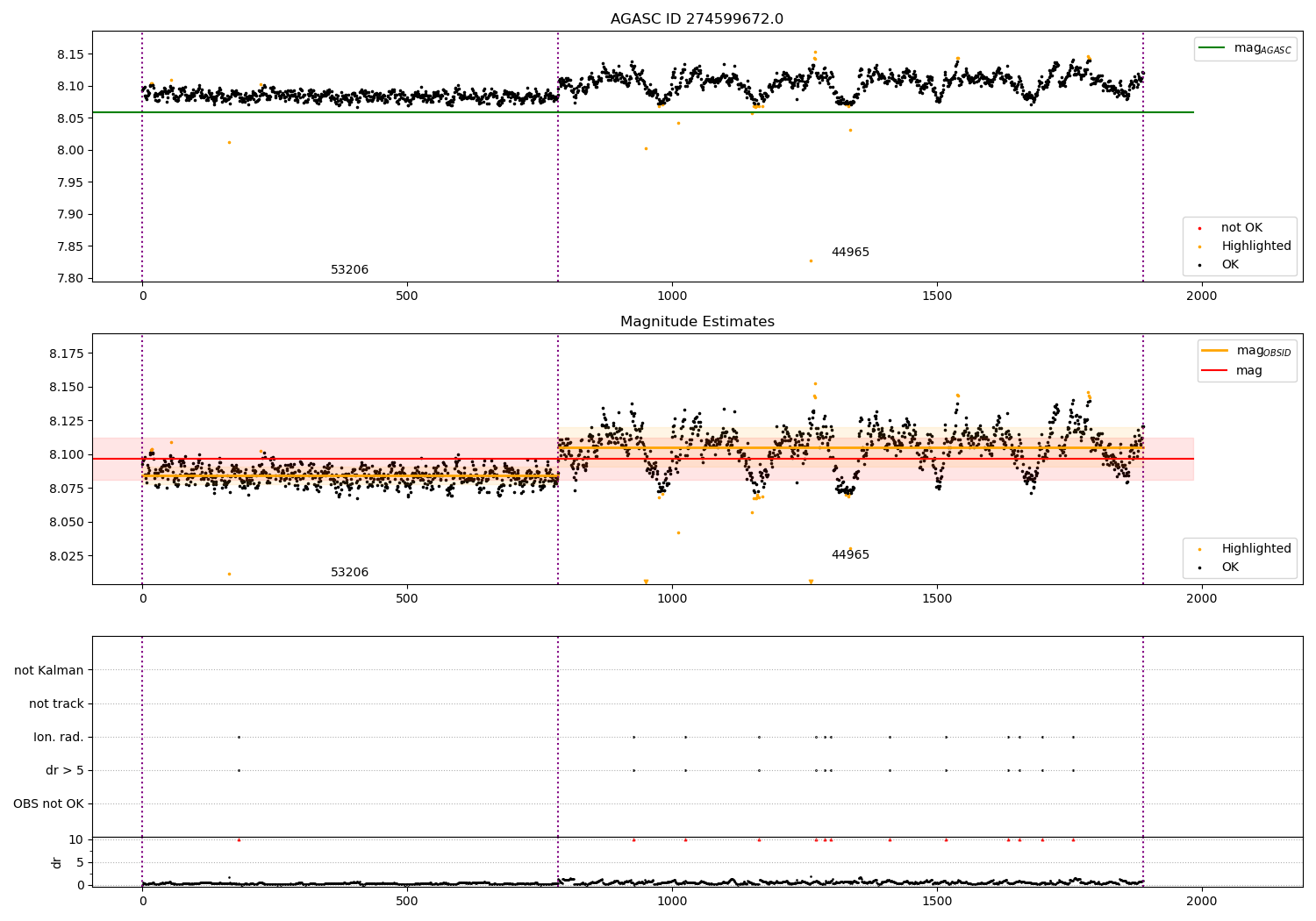The width and height of the screenshot is (1316, 921).
Task: Click the 8.00 tick on top plot y-axis
Action: pos(71,150)
